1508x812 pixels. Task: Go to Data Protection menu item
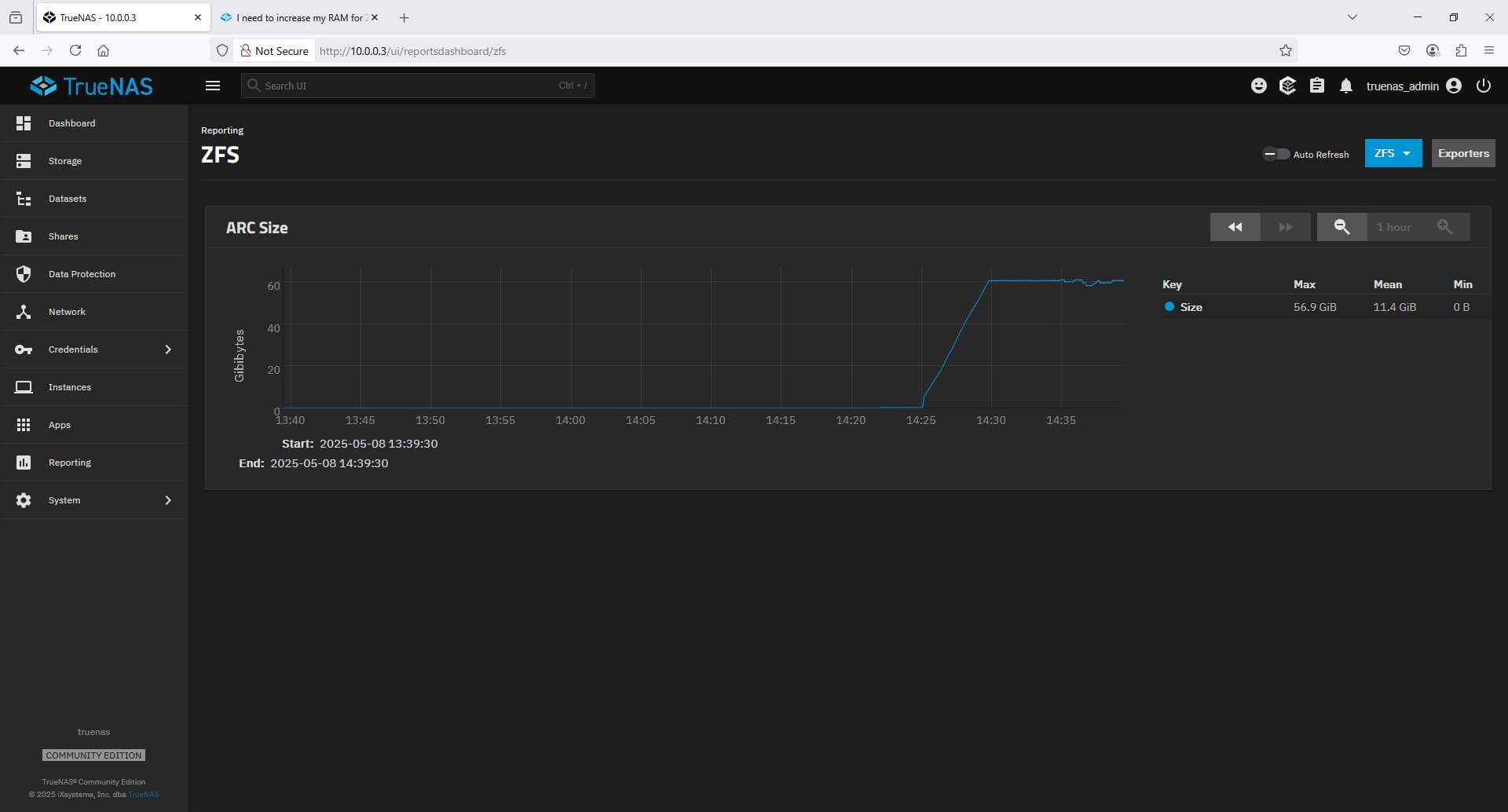coord(94,274)
